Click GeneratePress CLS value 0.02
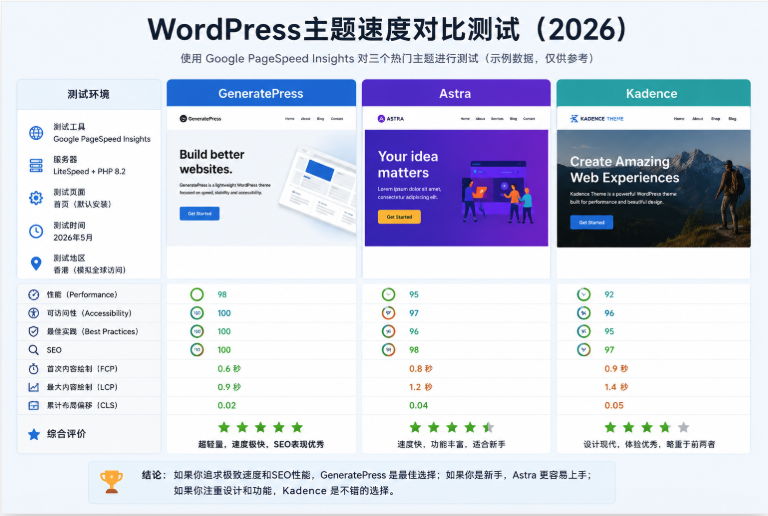This screenshot has width=768, height=516. (x=227, y=405)
